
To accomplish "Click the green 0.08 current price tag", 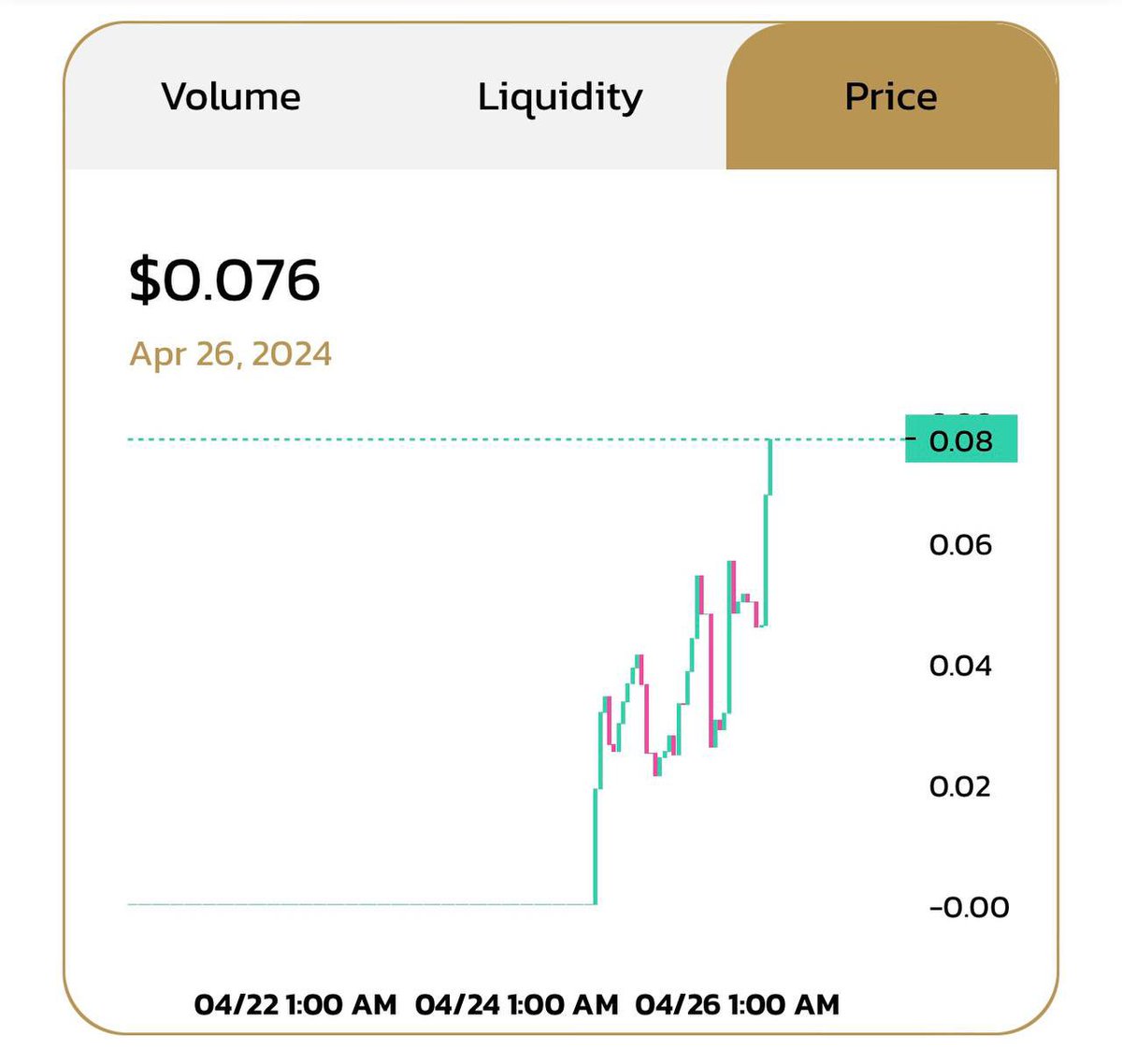I will click(961, 439).
